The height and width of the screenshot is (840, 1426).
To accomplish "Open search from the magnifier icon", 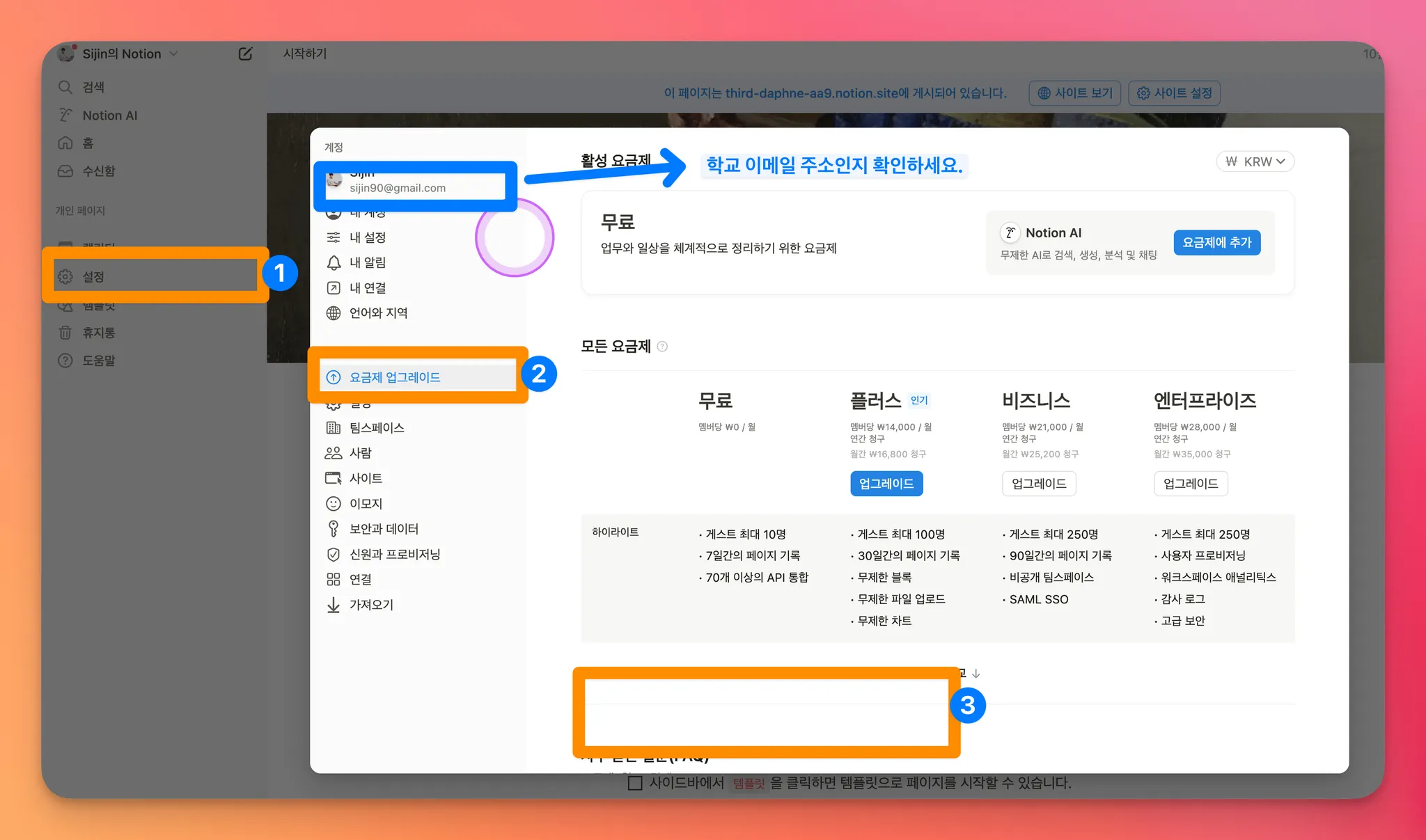I will (x=65, y=87).
